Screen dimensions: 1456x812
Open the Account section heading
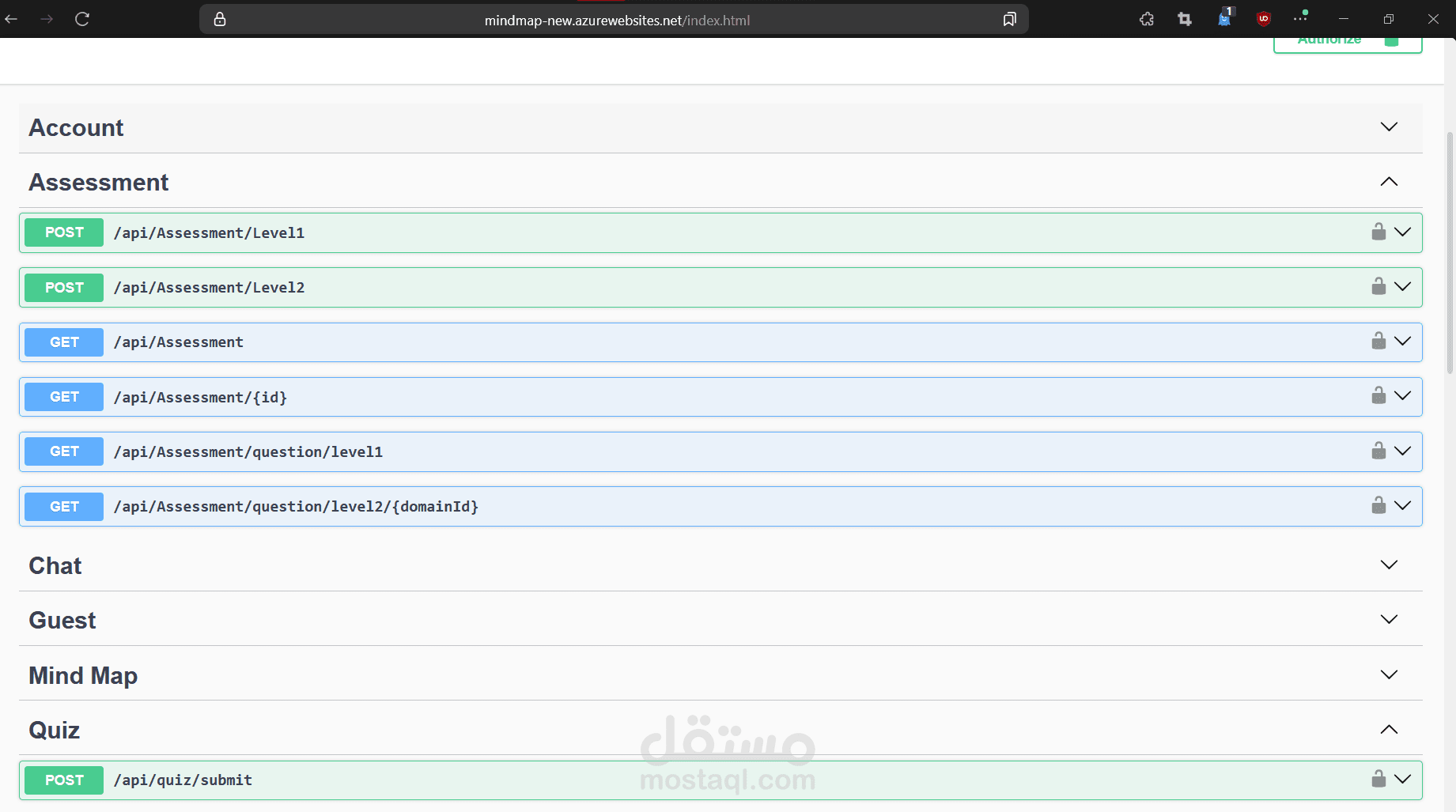[76, 127]
